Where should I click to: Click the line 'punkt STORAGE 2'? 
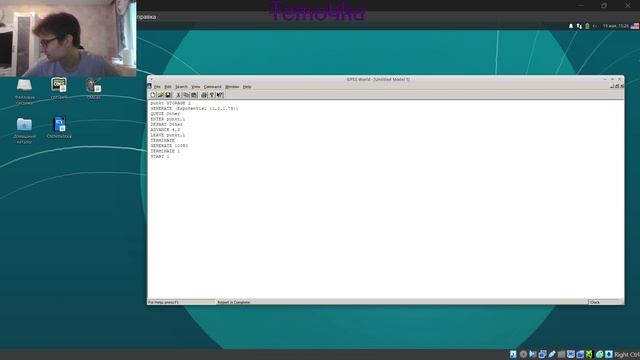point(170,103)
